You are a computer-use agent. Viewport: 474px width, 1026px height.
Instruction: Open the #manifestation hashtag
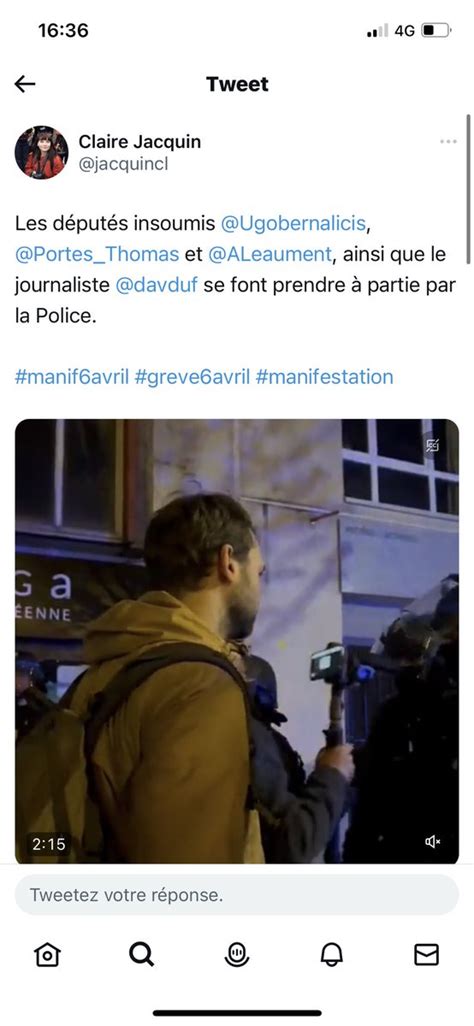pos(325,377)
